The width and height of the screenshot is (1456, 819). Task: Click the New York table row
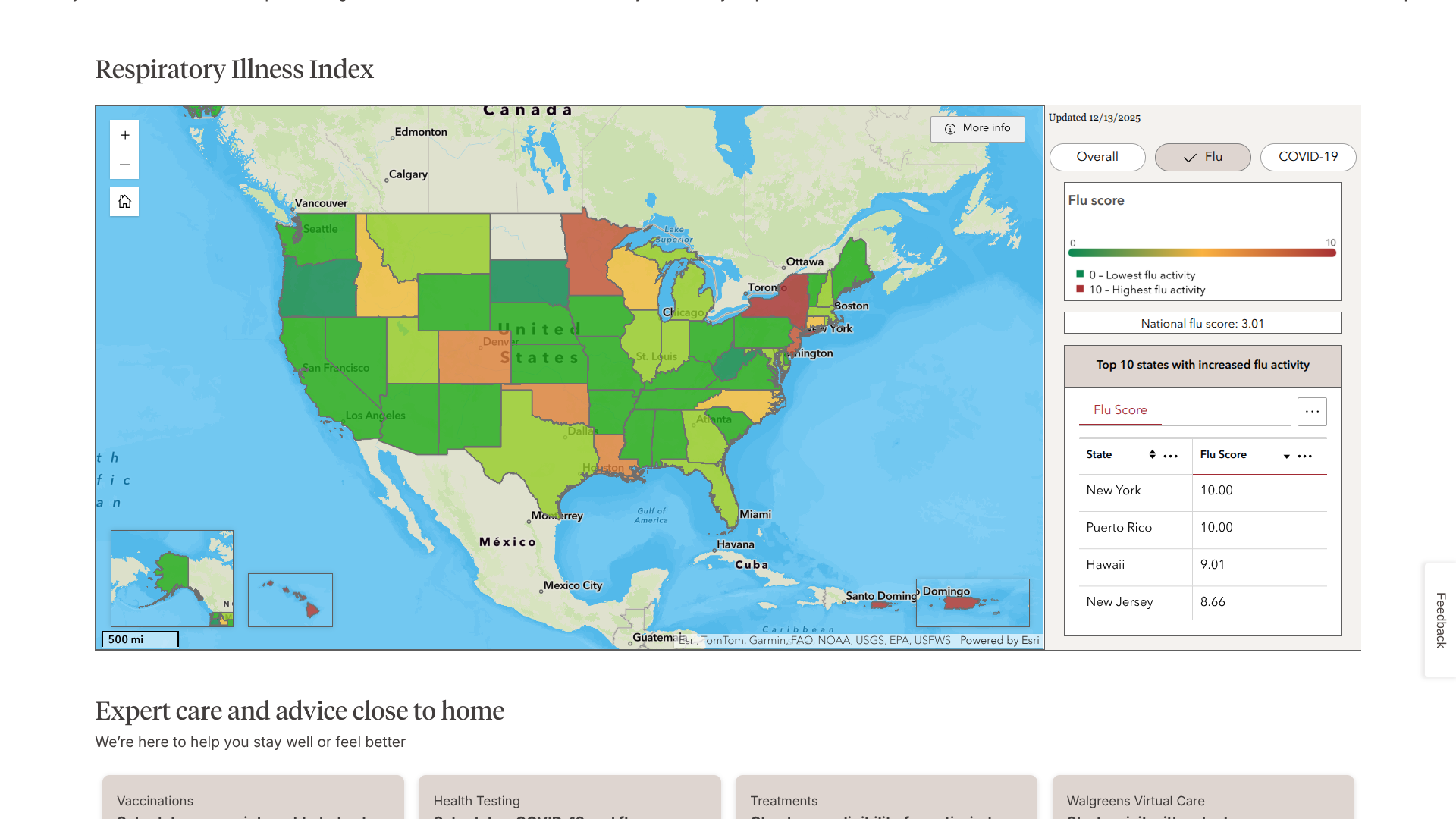coord(1203,491)
